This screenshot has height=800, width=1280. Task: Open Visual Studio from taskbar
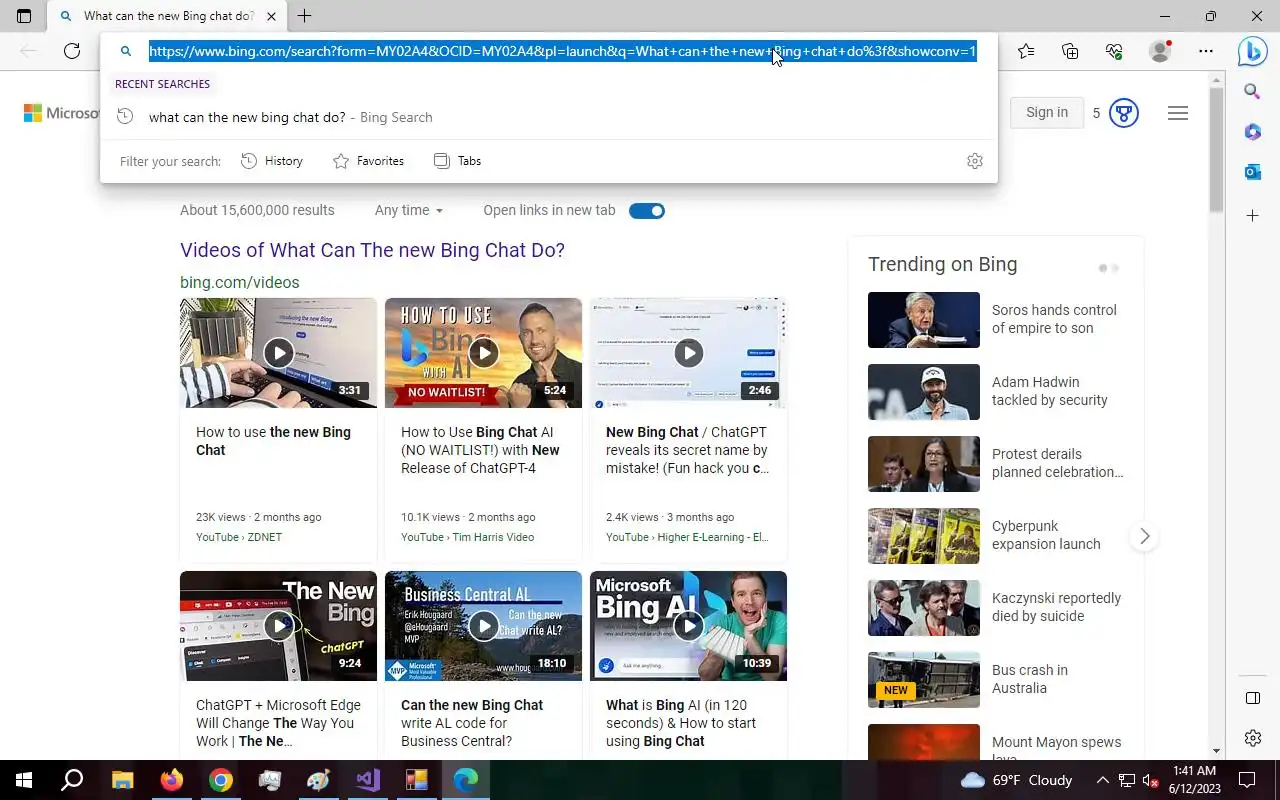pyautogui.click(x=368, y=780)
